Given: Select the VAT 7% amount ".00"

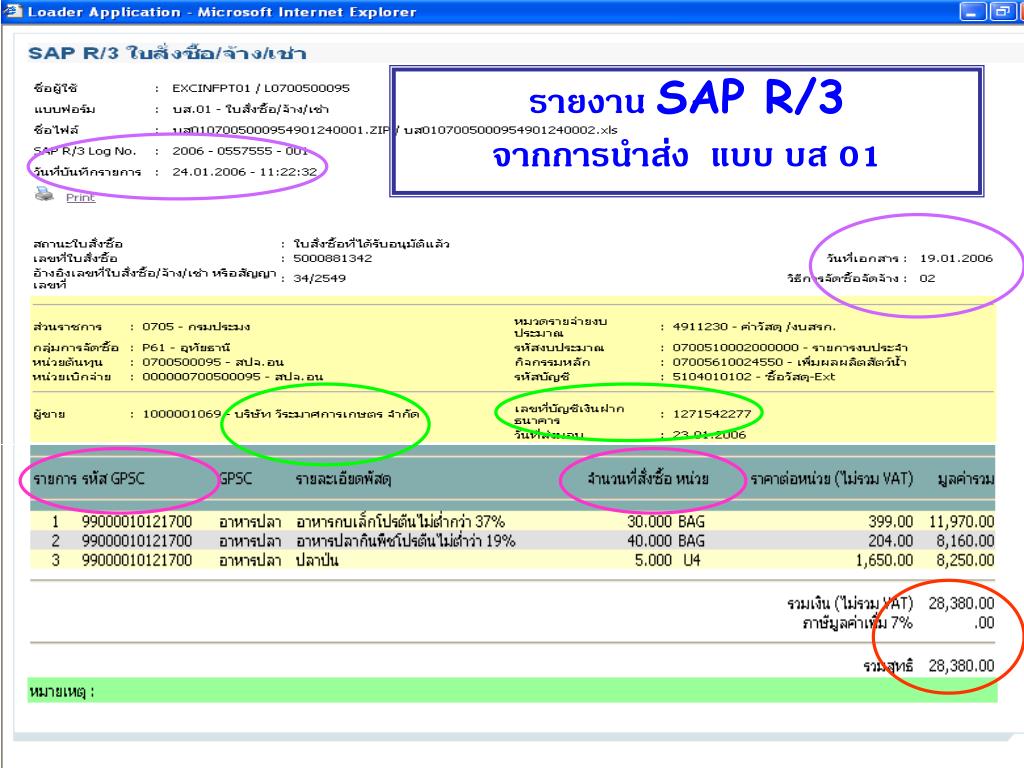Looking at the screenshot, I should pos(984,623).
